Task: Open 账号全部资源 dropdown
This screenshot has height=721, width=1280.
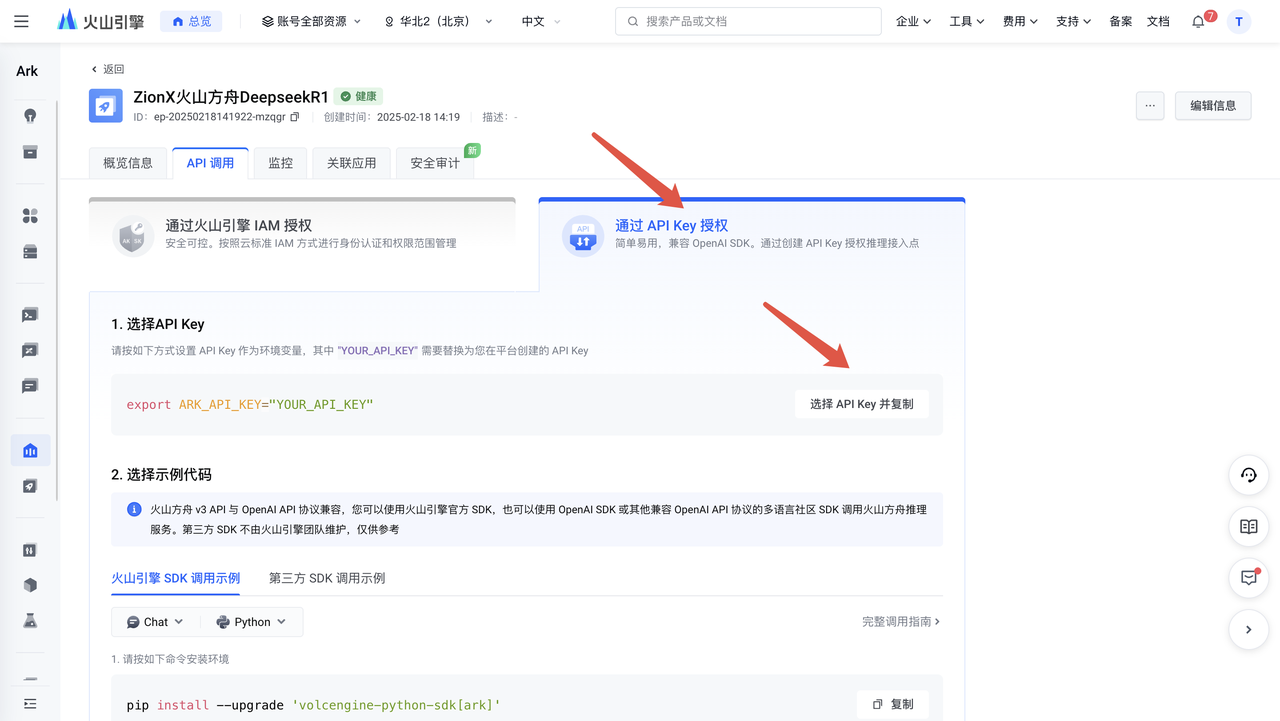Action: (311, 21)
